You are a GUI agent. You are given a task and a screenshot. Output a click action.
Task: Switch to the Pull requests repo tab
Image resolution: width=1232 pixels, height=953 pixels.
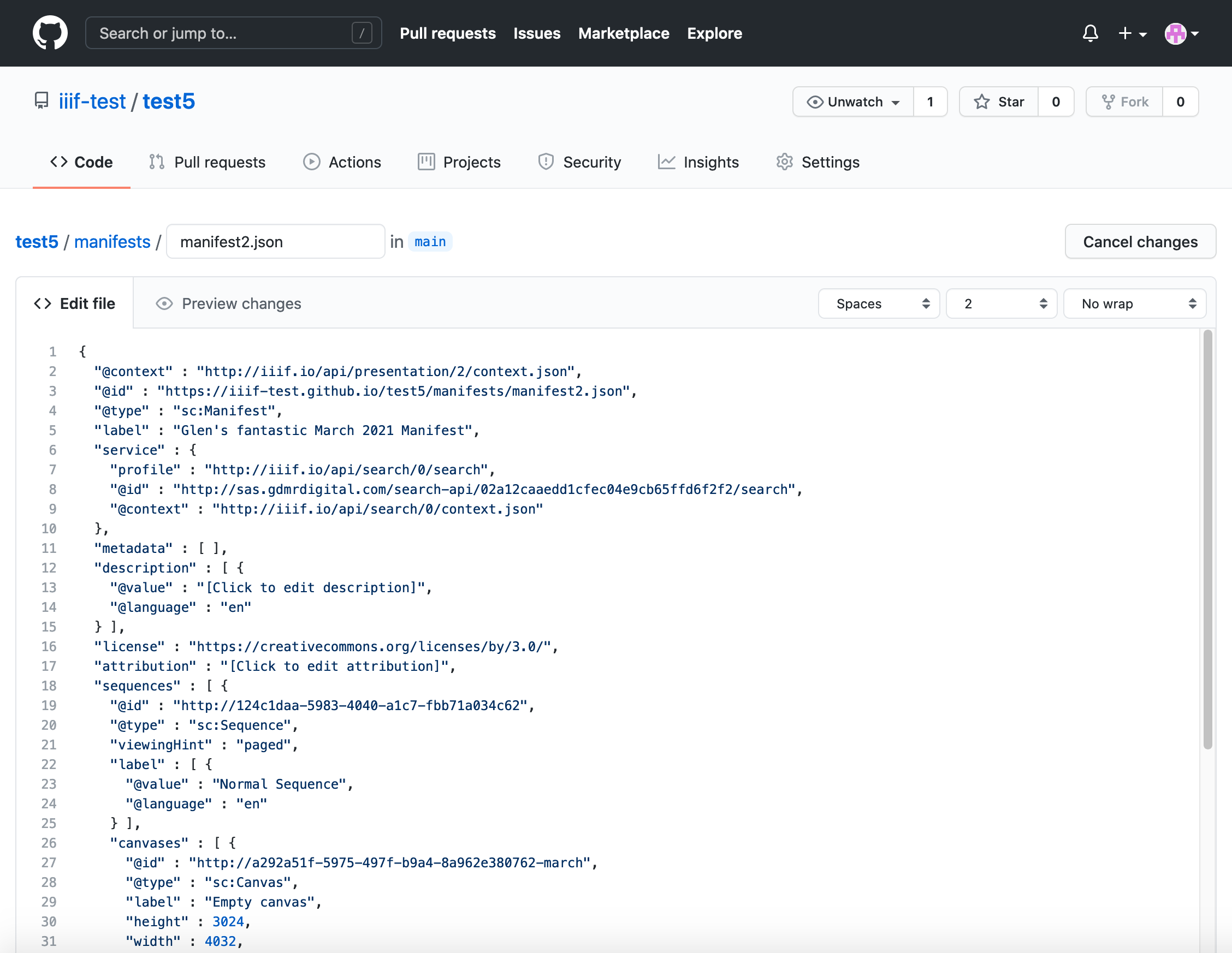coord(208,162)
